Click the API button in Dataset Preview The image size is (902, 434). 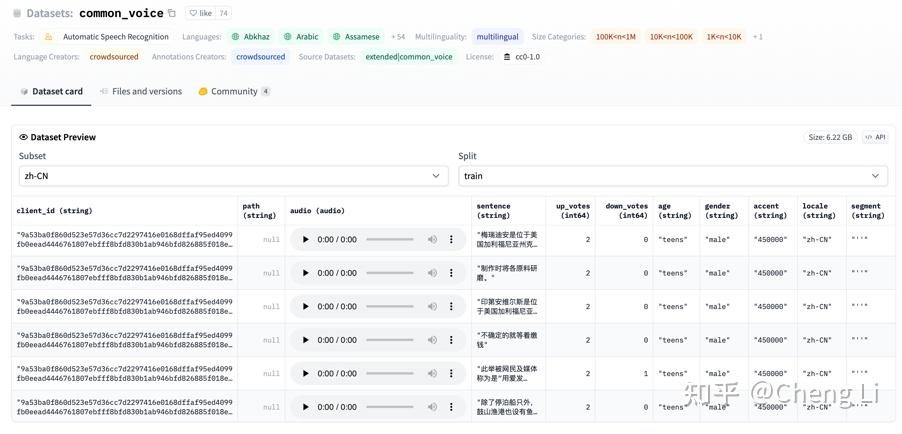coord(876,137)
